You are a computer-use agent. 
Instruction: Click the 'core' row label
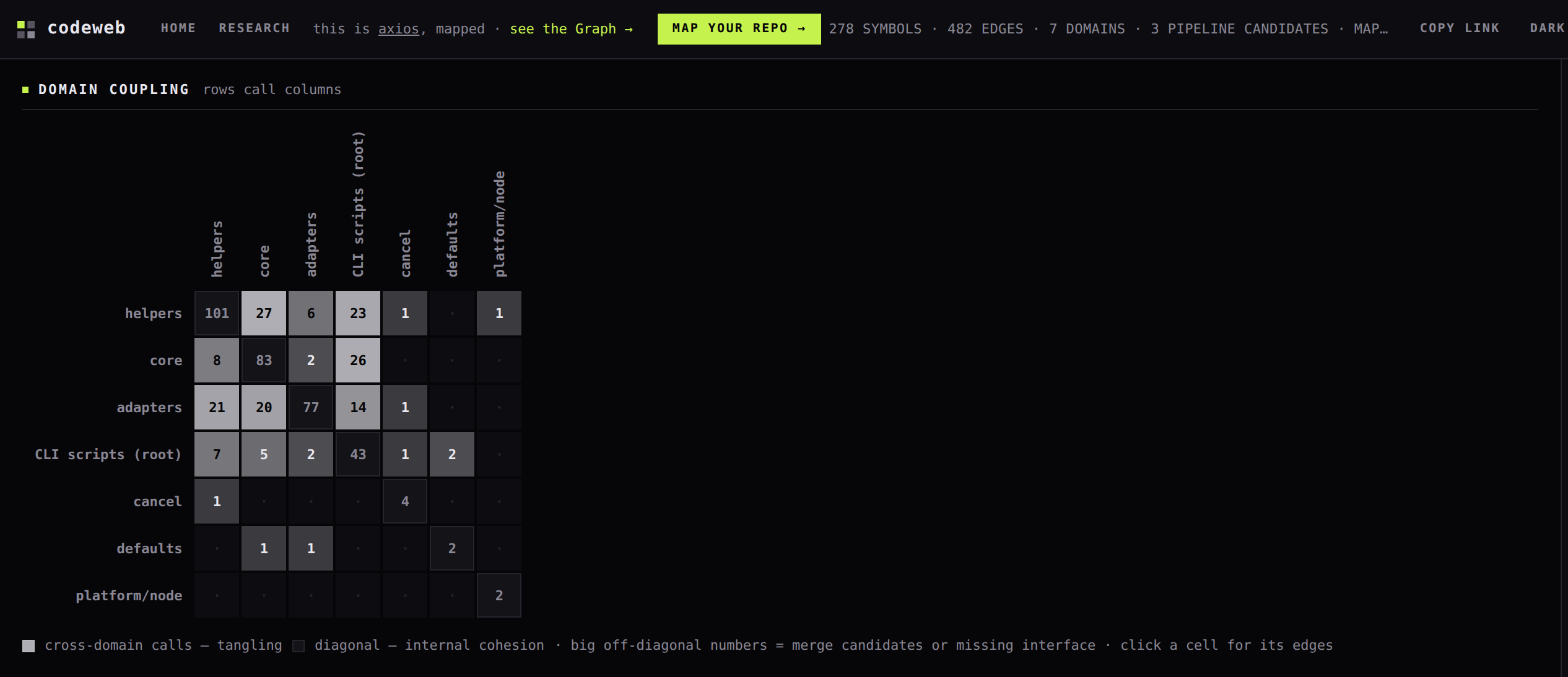[166, 361]
